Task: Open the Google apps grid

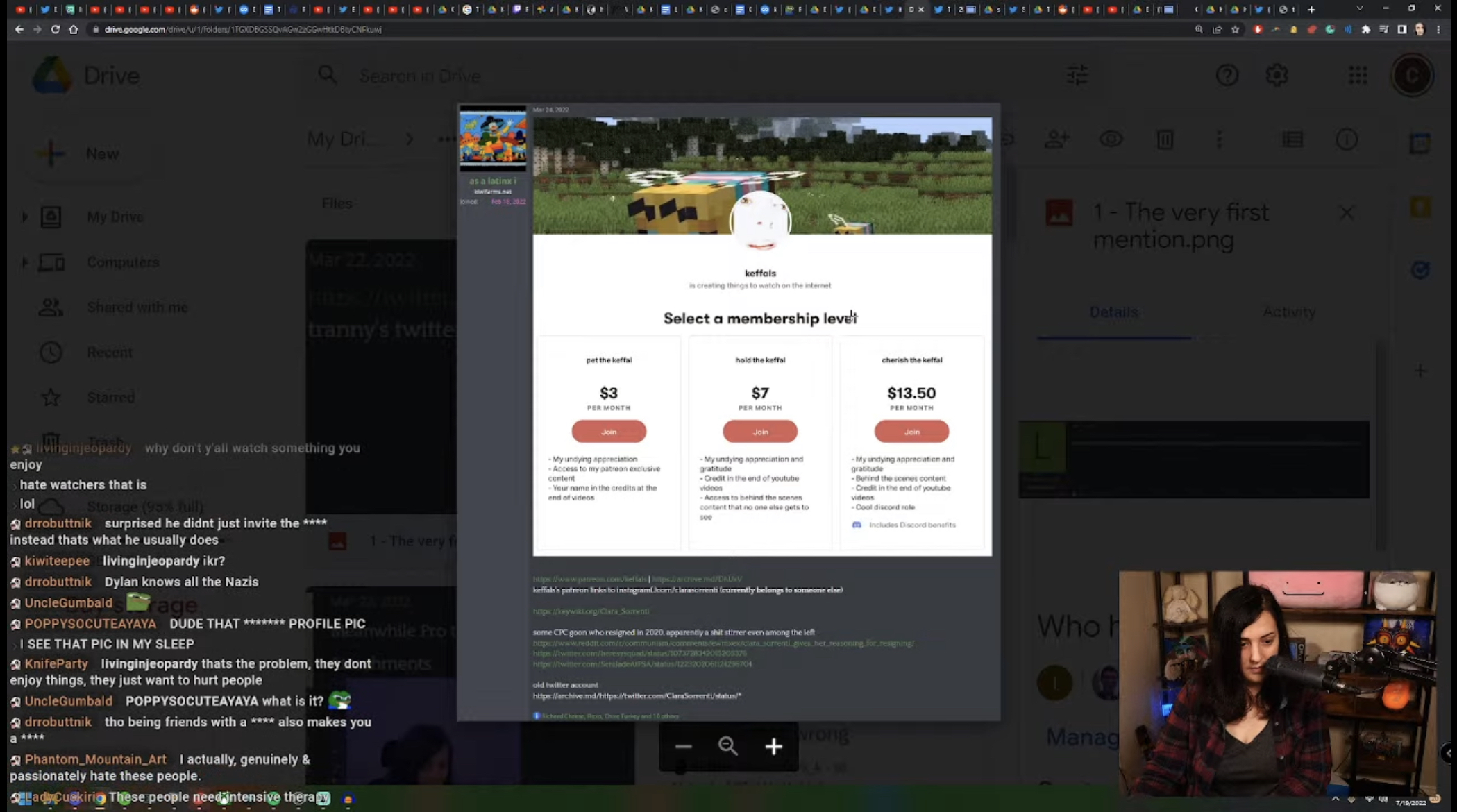Action: coord(1358,75)
